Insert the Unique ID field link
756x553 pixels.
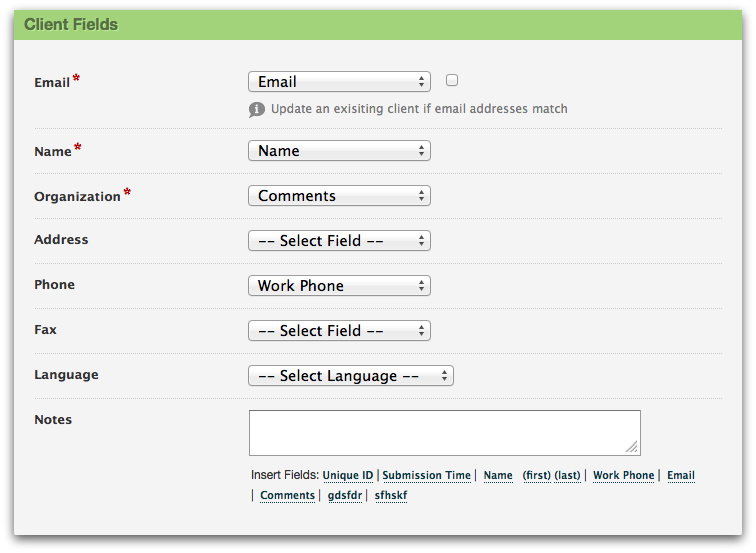tap(348, 476)
